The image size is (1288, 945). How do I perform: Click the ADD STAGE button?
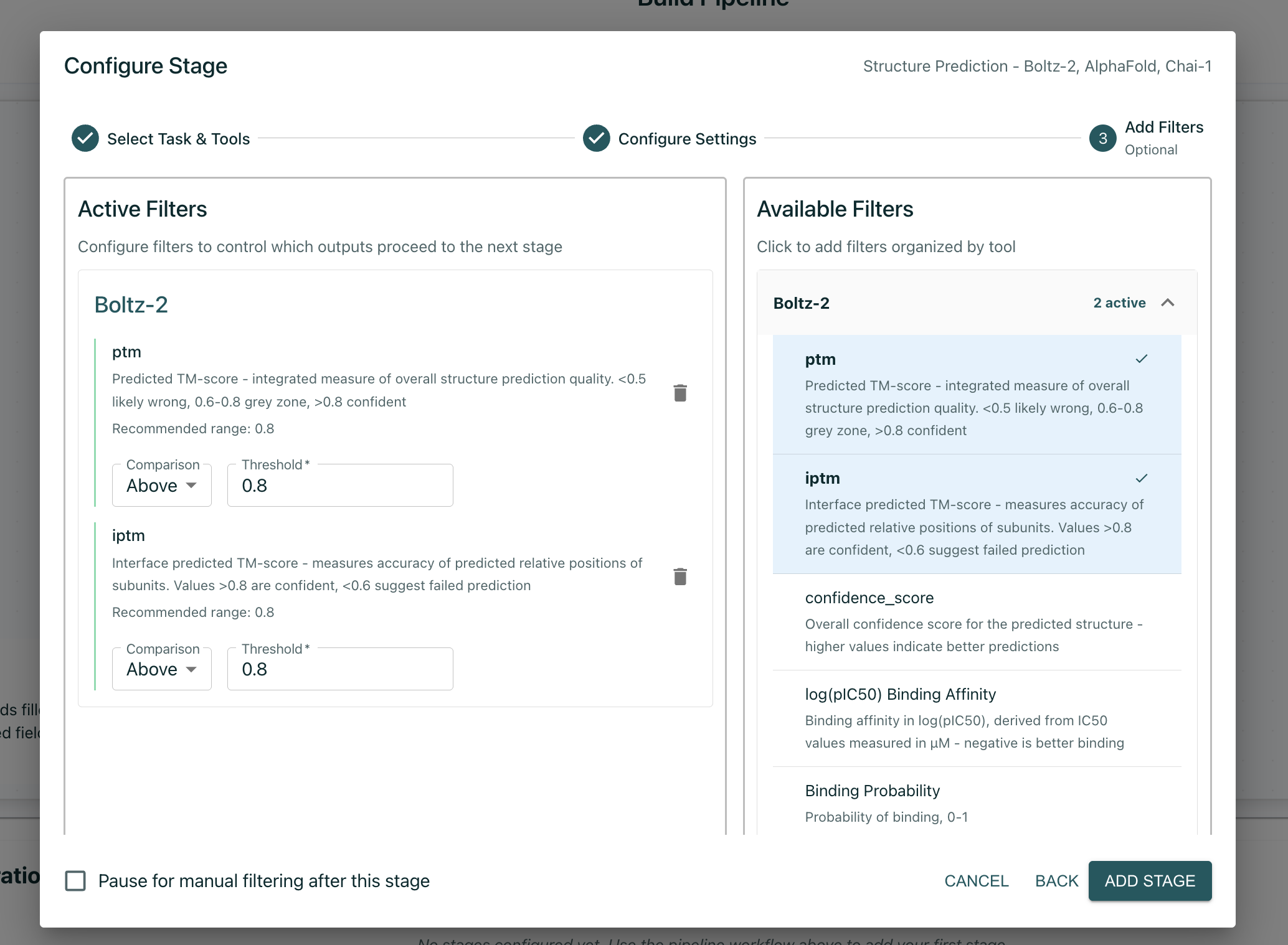tap(1150, 881)
